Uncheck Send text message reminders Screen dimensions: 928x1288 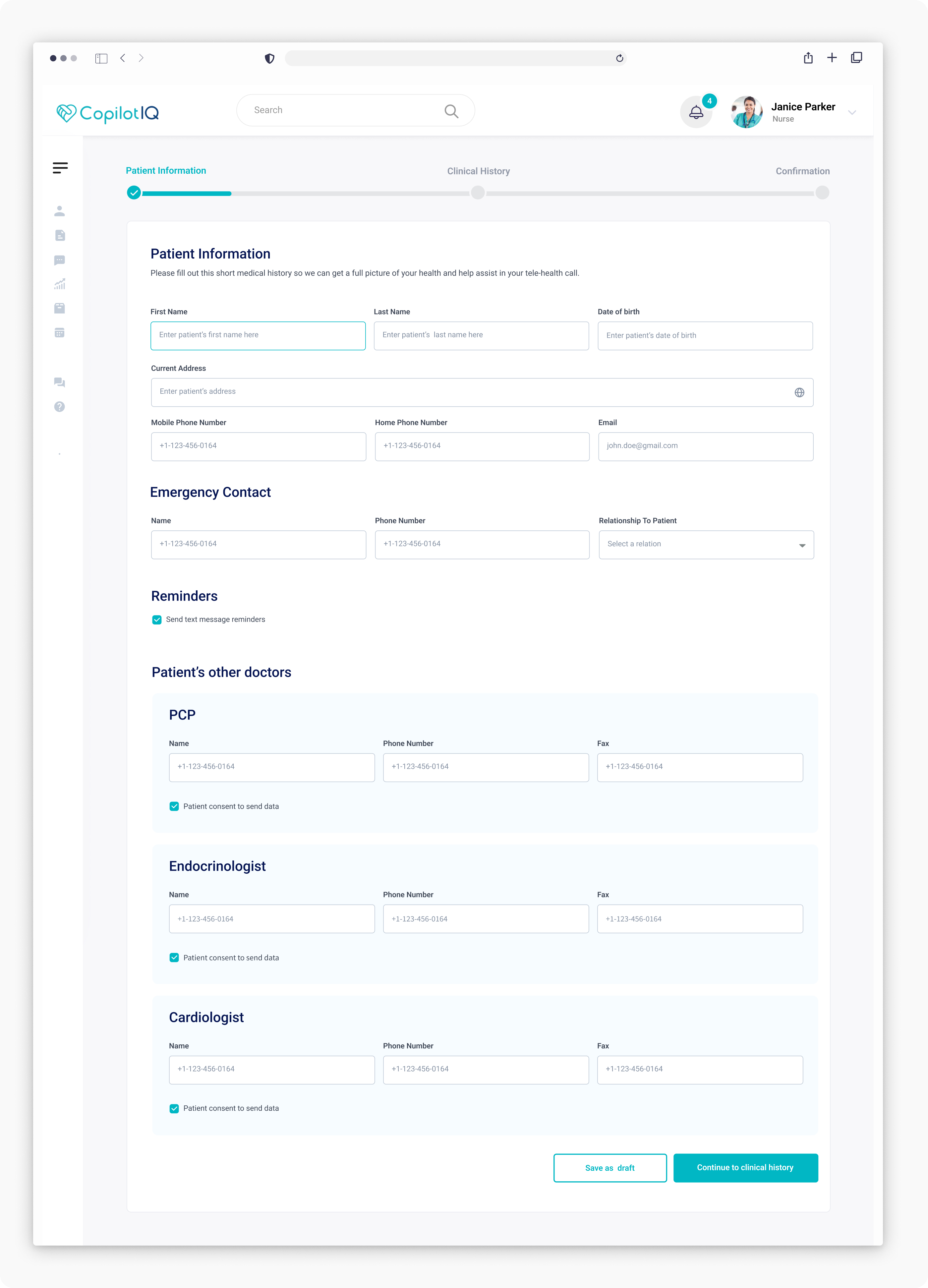pos(157,619)
